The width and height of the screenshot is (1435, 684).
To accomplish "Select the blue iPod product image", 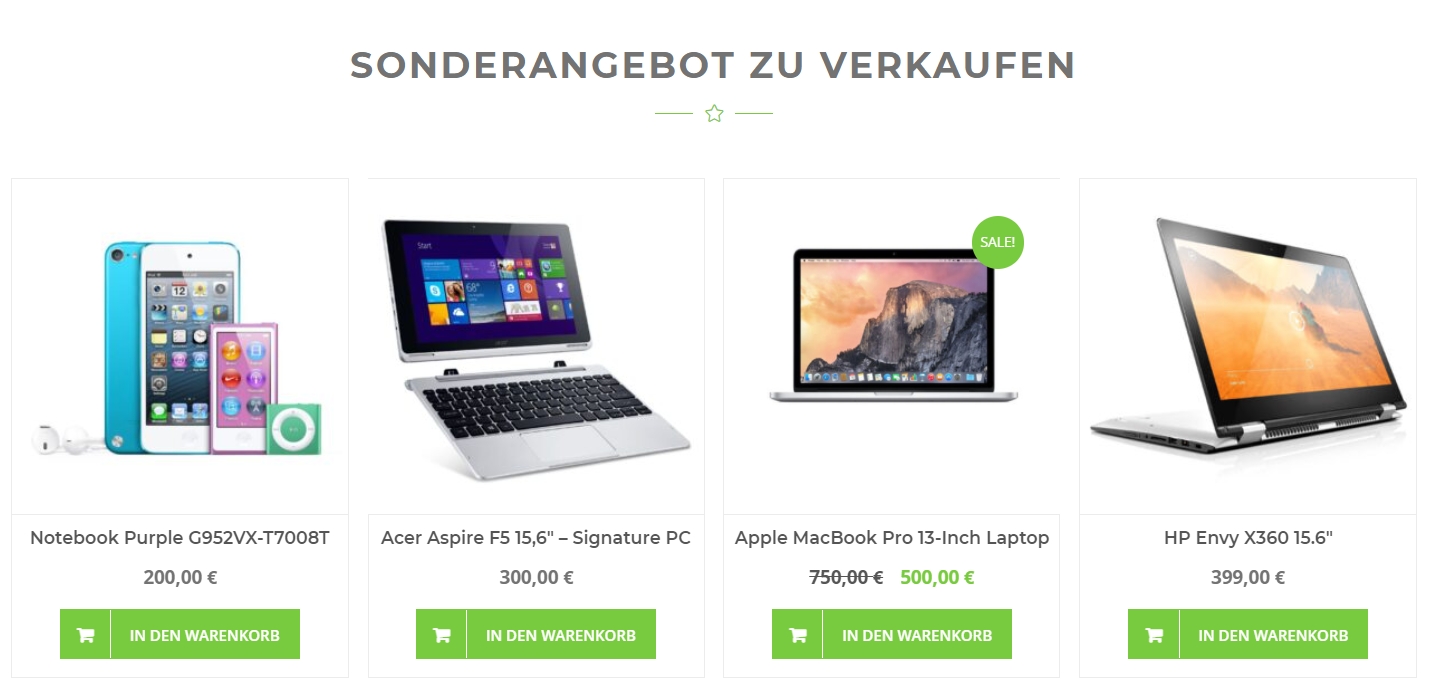I will [180, 347].
